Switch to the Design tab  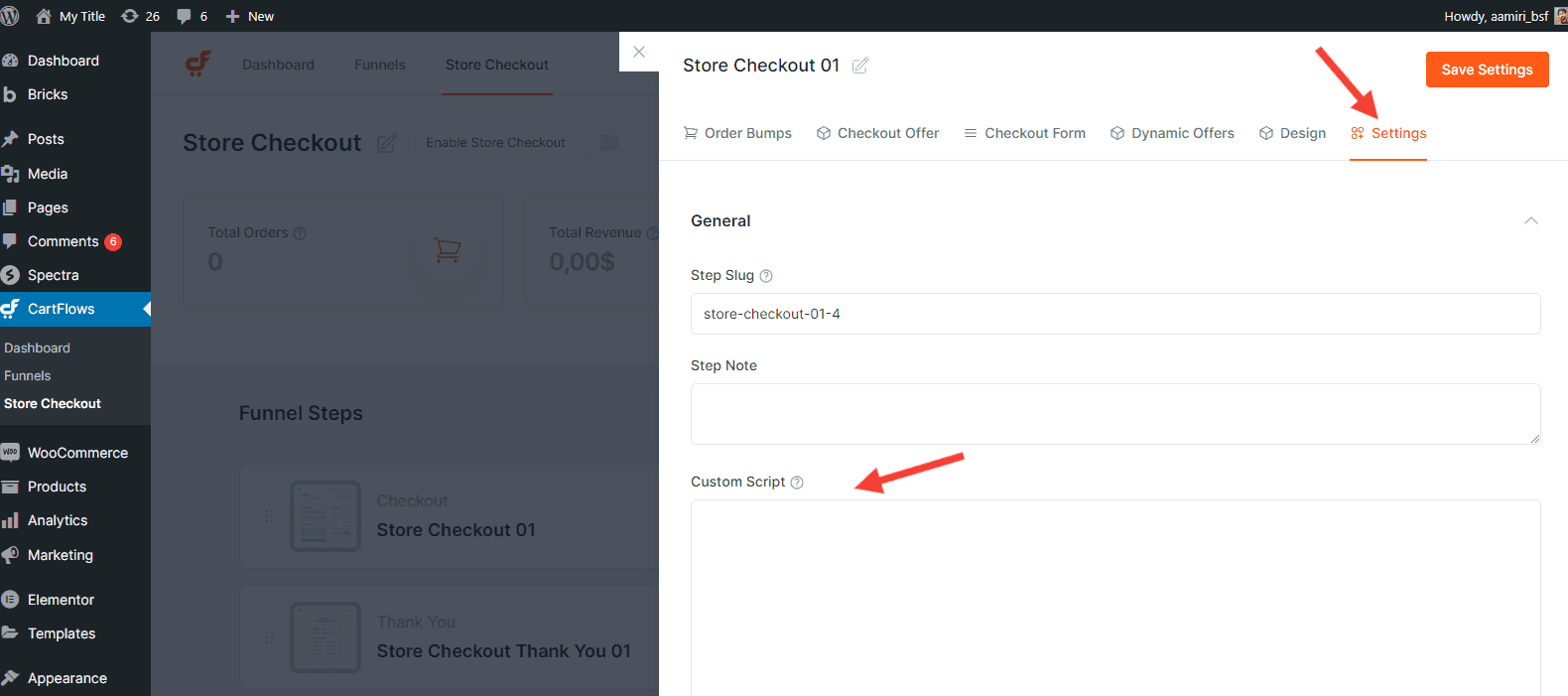point(1292,133)
